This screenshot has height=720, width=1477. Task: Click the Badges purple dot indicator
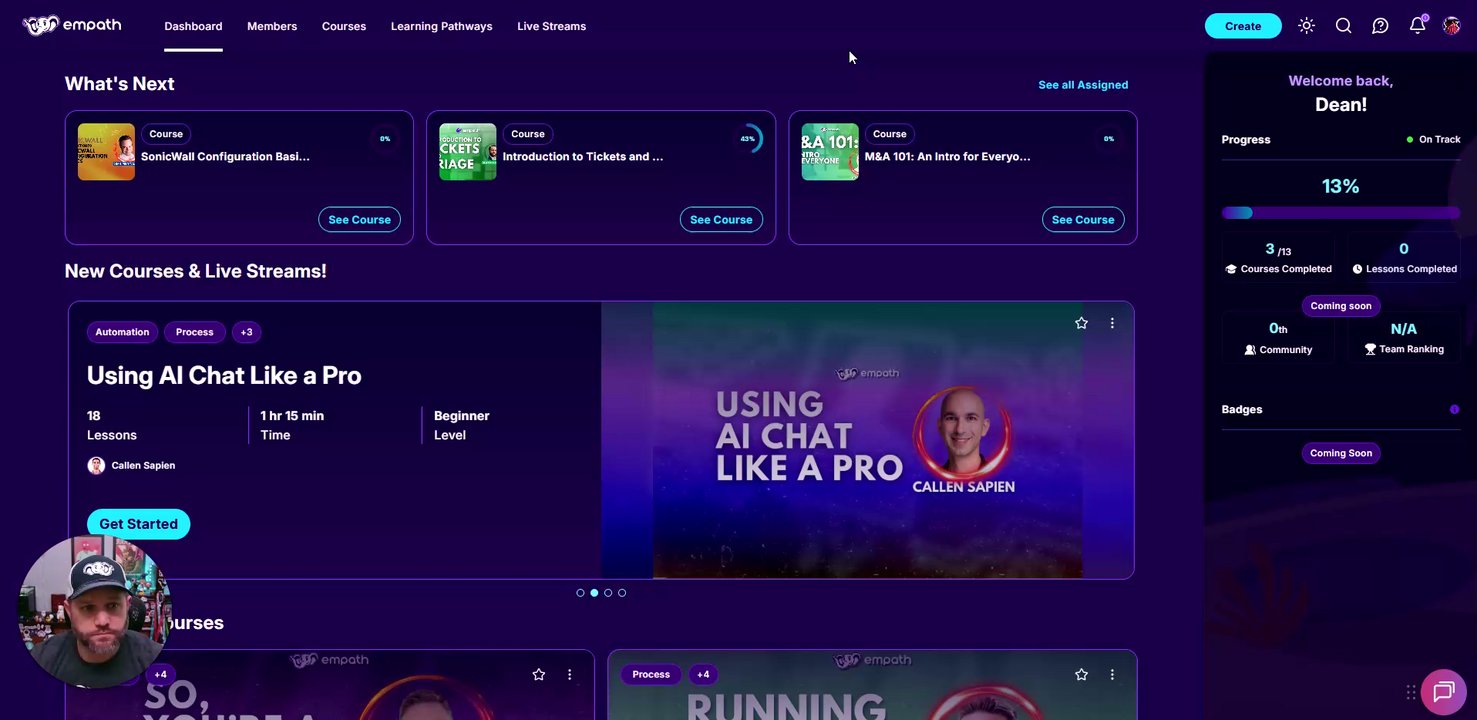pos(1454,409)
